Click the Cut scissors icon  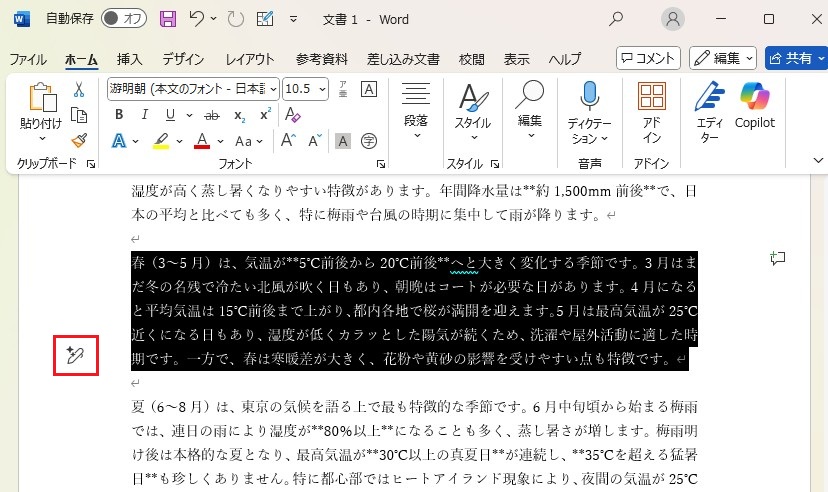(x=79, y=90)
